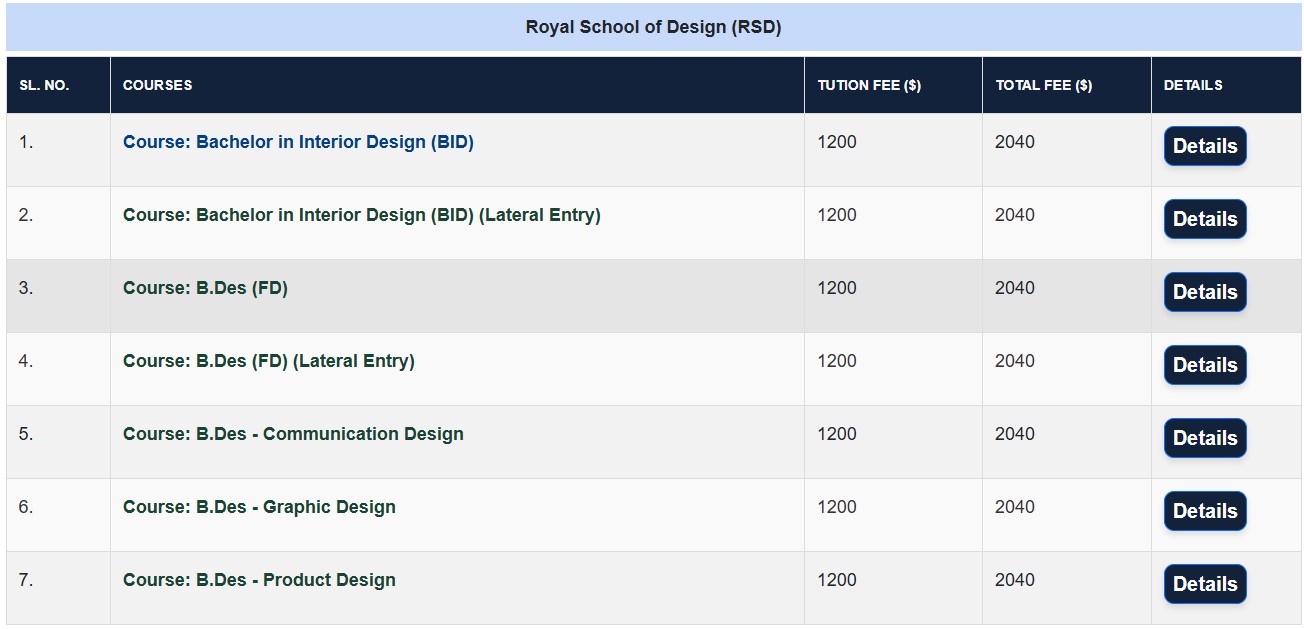
Task: Click total fee 2040 for Graphic Design
Action: [1015, 507]
